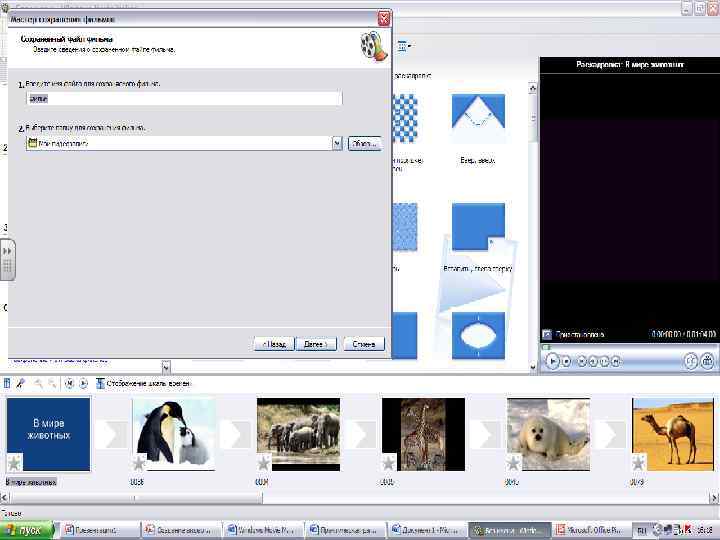Select the penguin clip on the storyboard
720x540 pixels.
174,434
